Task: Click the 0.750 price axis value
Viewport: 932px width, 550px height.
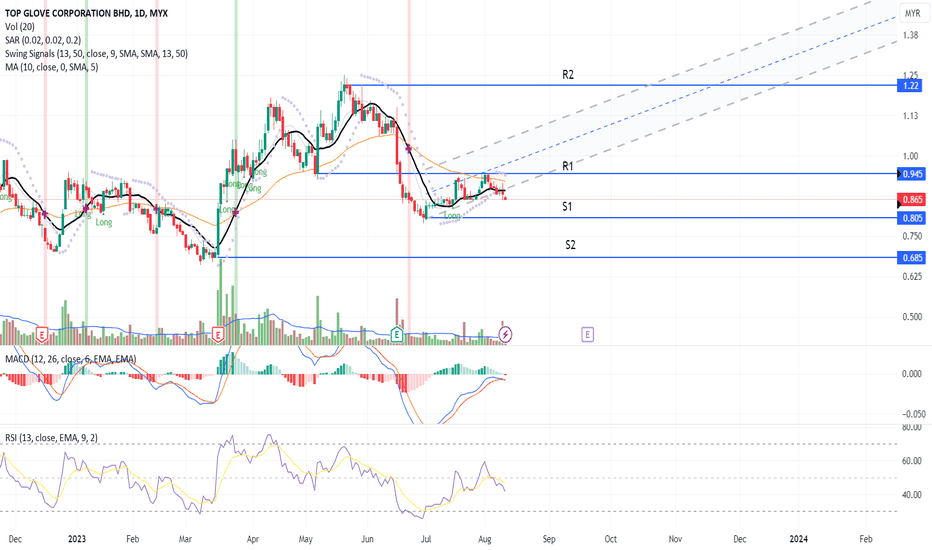Action: click(912, 237)
